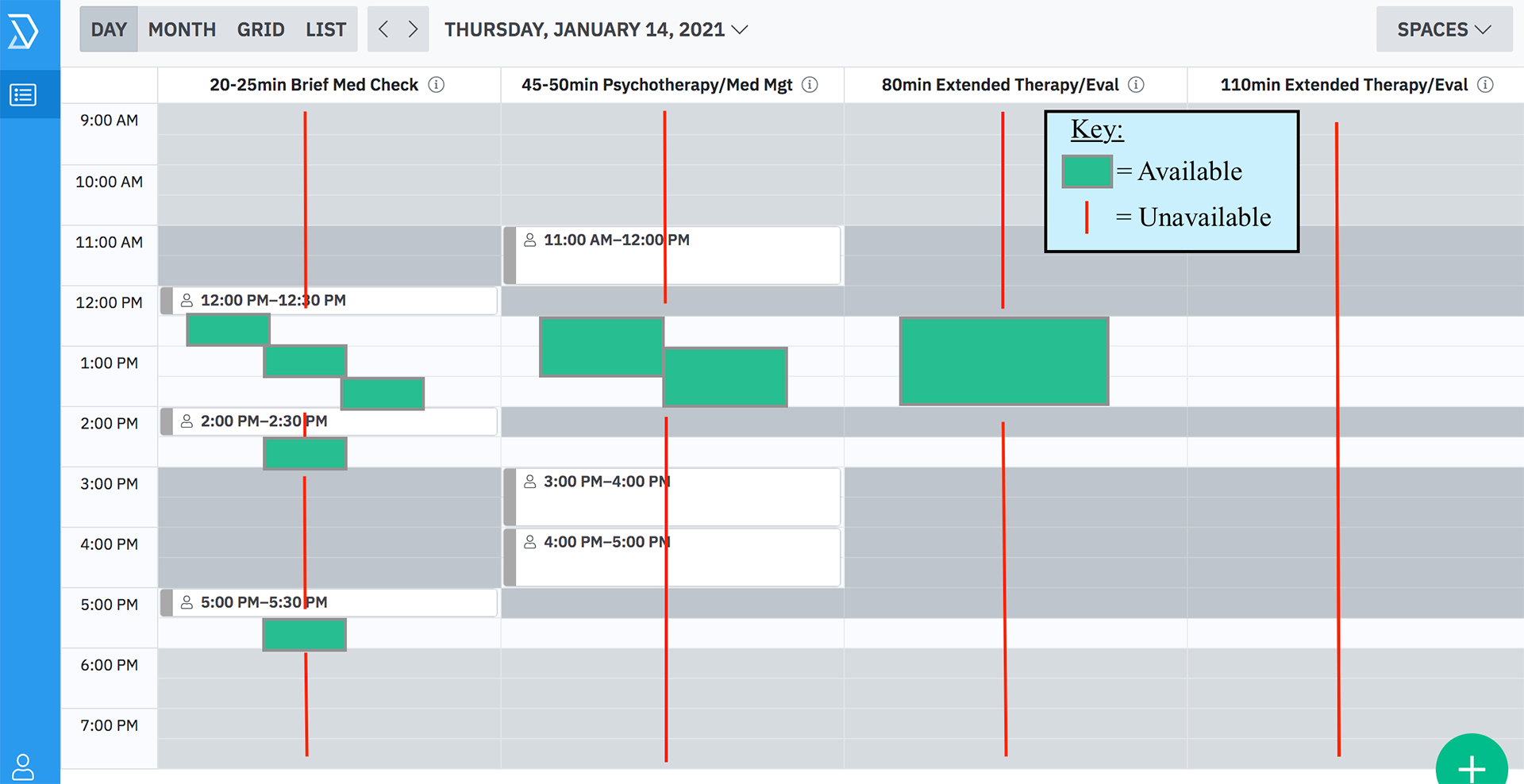Viewport: 1524px width, 784px height.
Task: Open the 11:00 AM–12:00 PM appointment
Action: pos(672,256)
